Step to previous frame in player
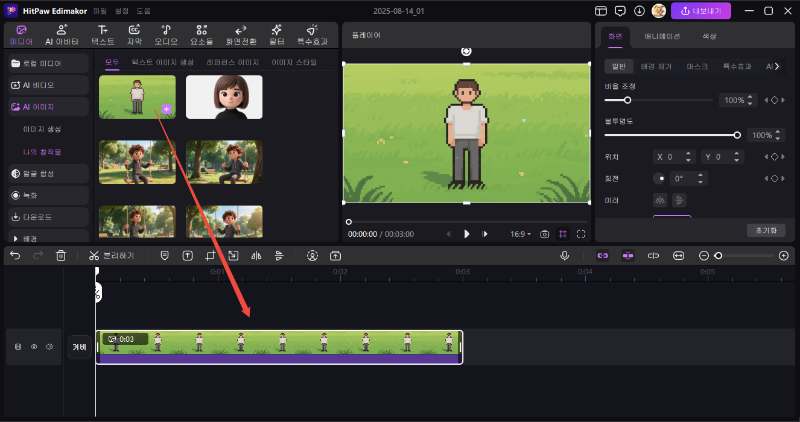This screenshot has width=800, height=422. tap(449, 234)
